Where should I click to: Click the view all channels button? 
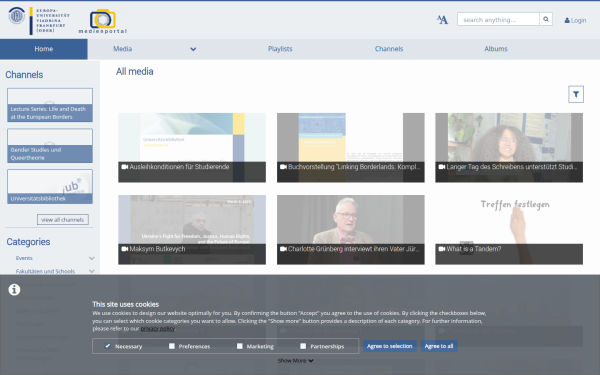63,220
